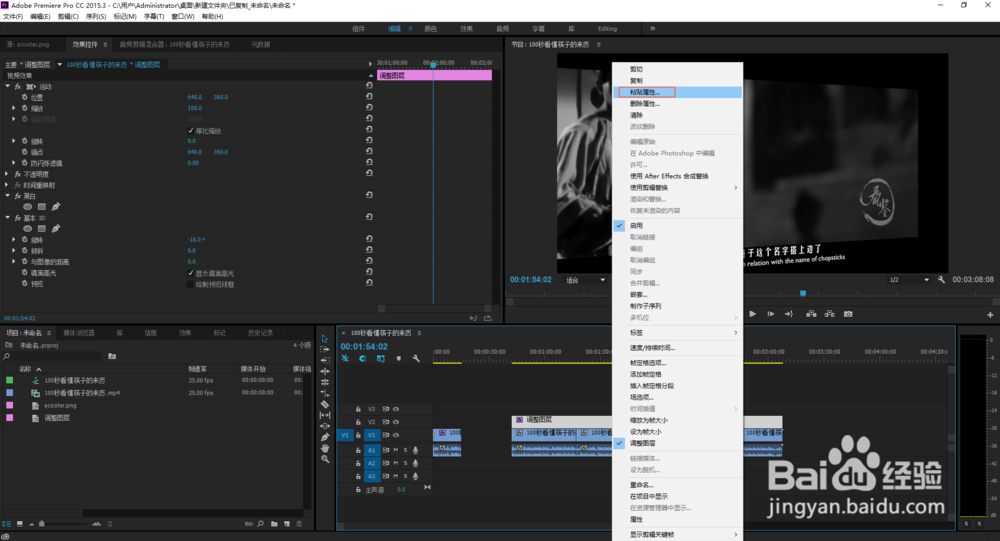Click rectangle mask icon under 黑白 effect
1000x541 pixels.
(x=41, y=207)
